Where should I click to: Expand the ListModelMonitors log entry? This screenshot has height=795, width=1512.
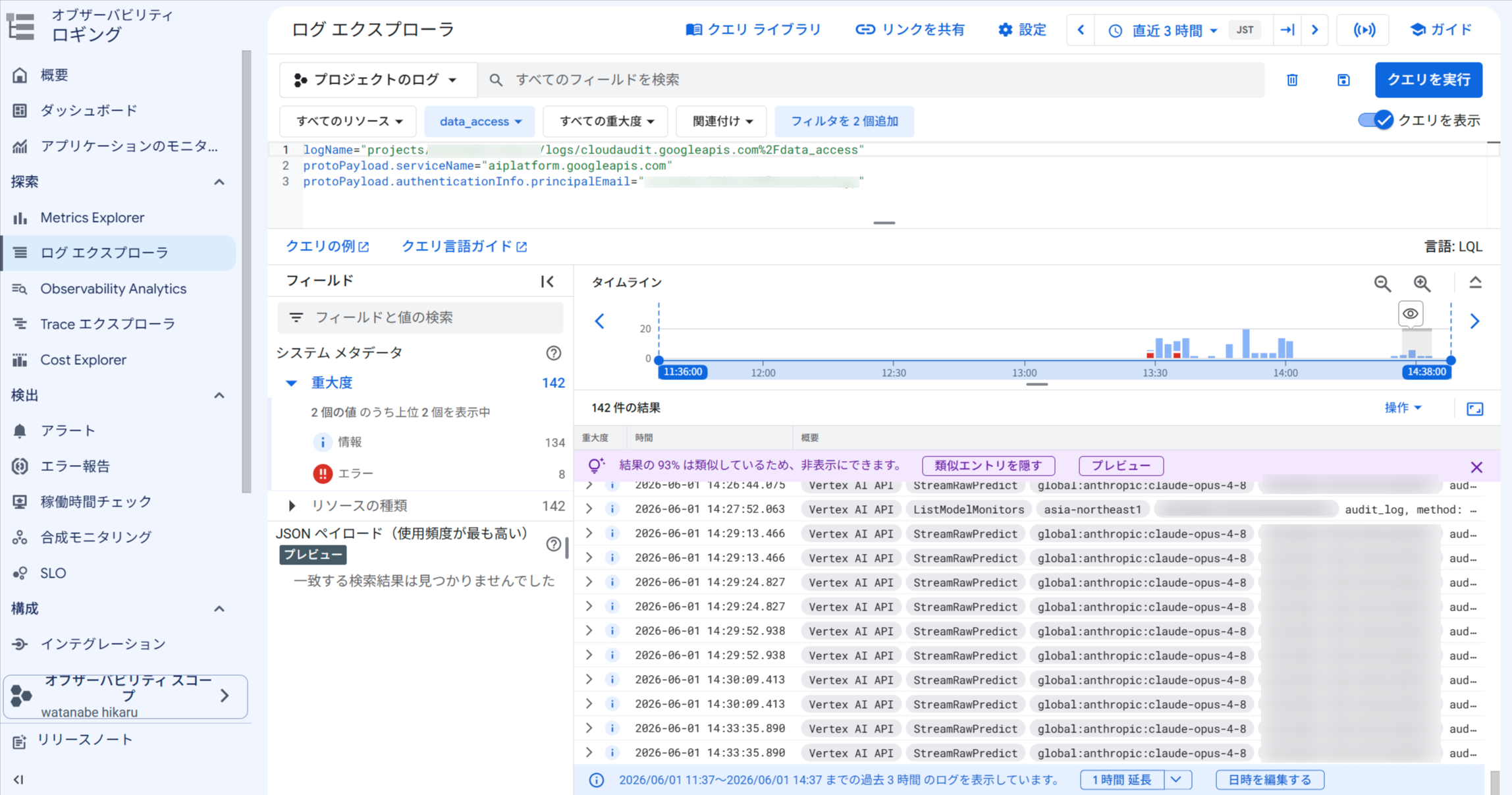tap(589, 509)
